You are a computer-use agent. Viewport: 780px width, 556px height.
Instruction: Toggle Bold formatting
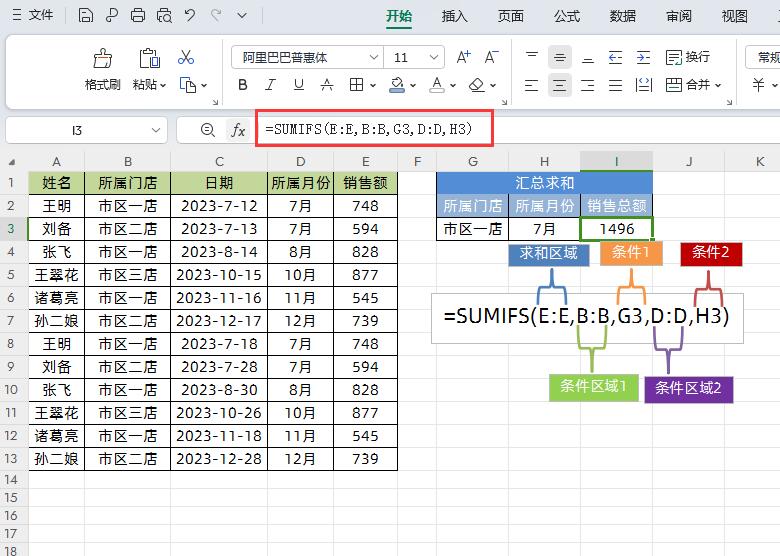(243, 85)
